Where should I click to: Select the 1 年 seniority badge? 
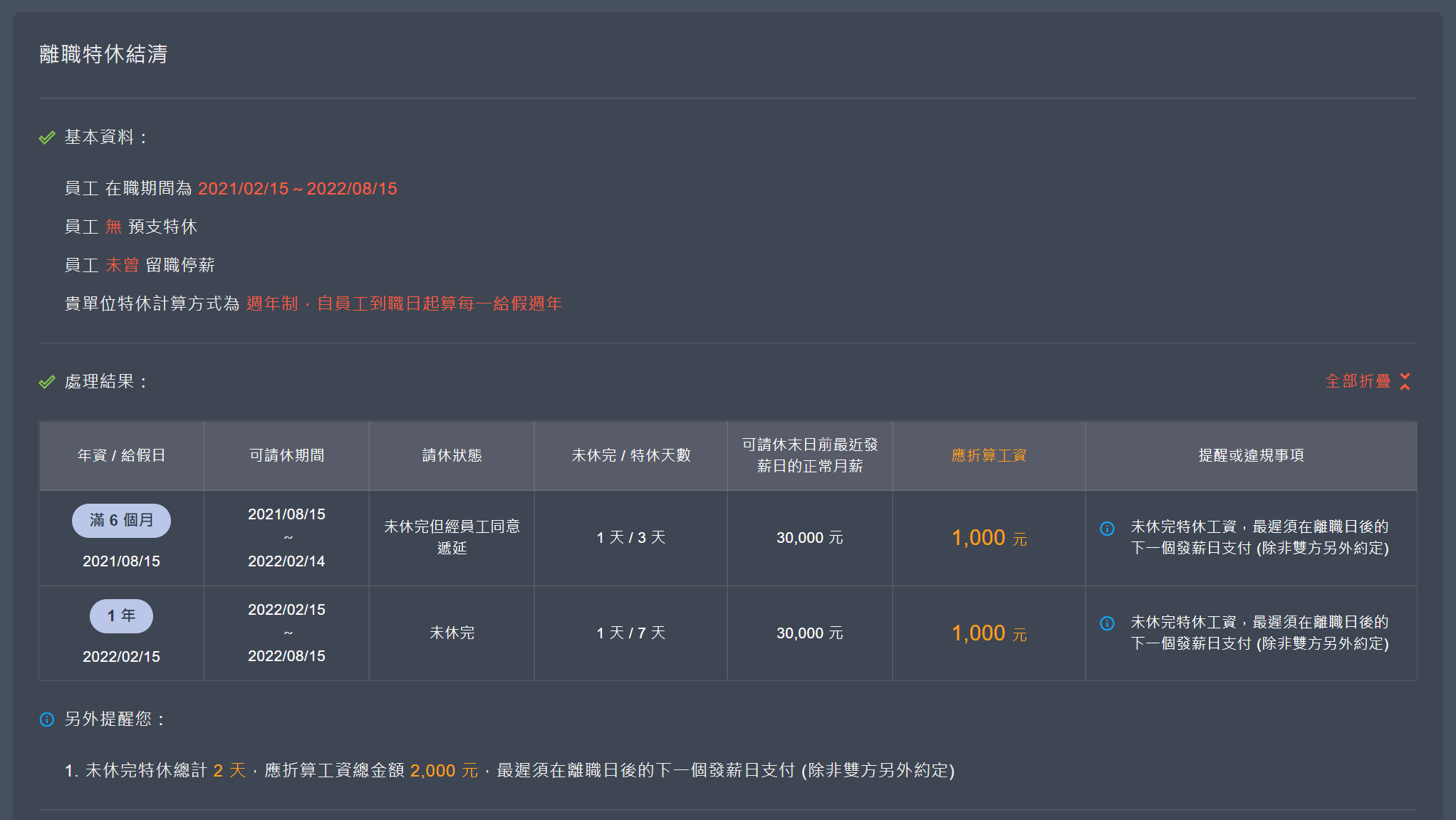coord(121,616)
